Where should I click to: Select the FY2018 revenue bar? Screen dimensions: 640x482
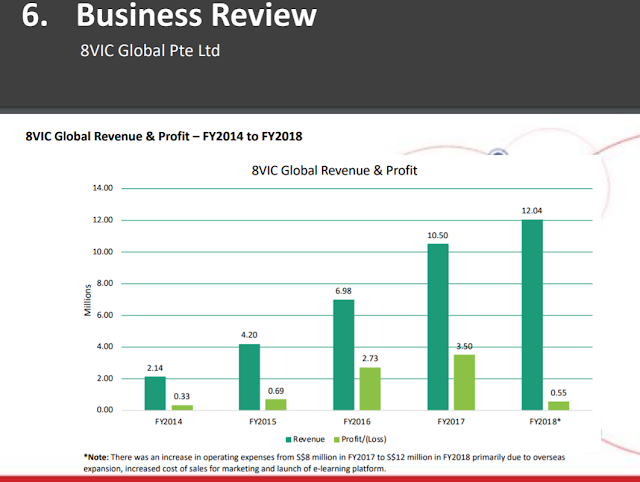[532, 315]
